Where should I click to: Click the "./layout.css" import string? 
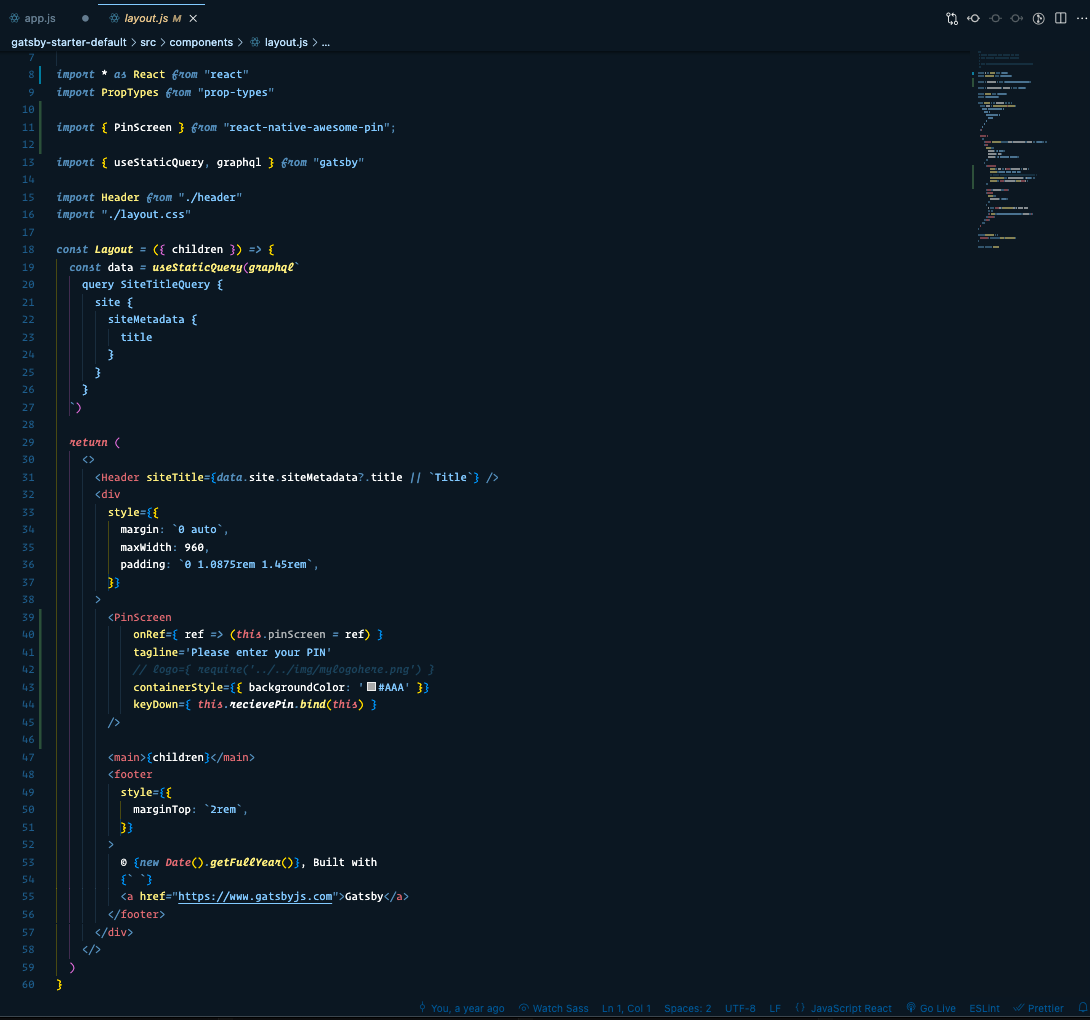pos(146,214)
